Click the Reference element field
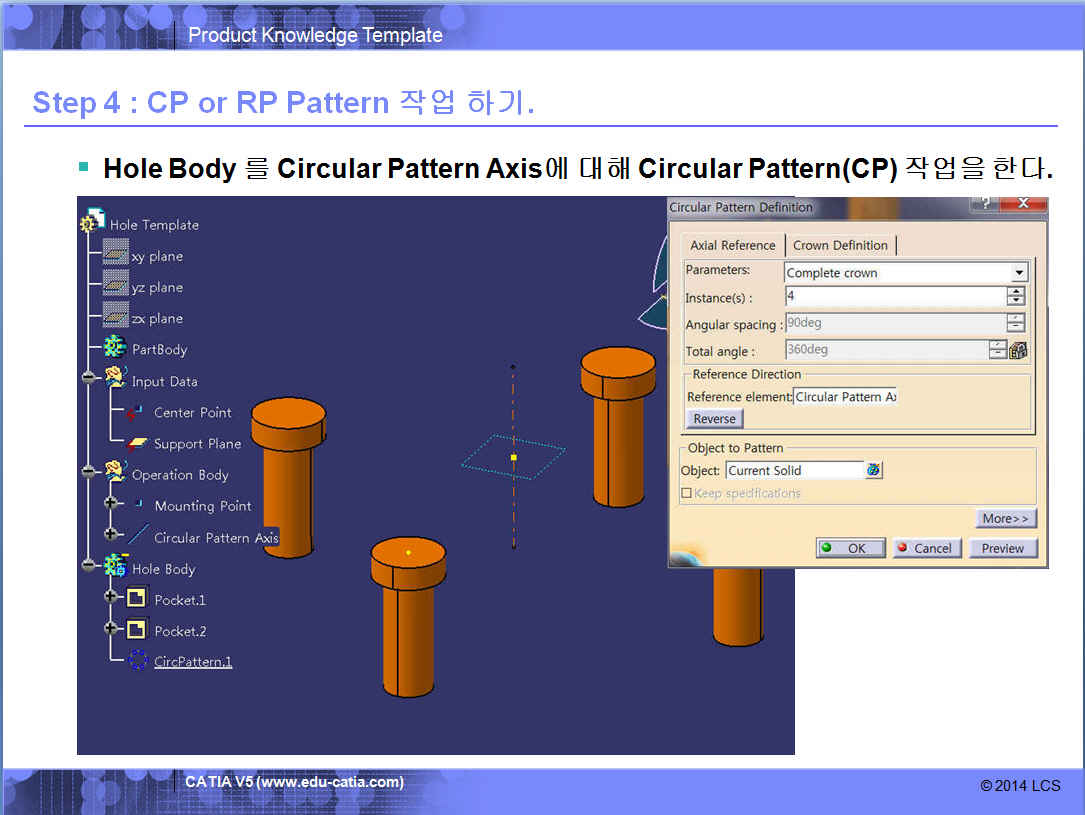This screenshot has width=1085, height=815. [845, 396]
